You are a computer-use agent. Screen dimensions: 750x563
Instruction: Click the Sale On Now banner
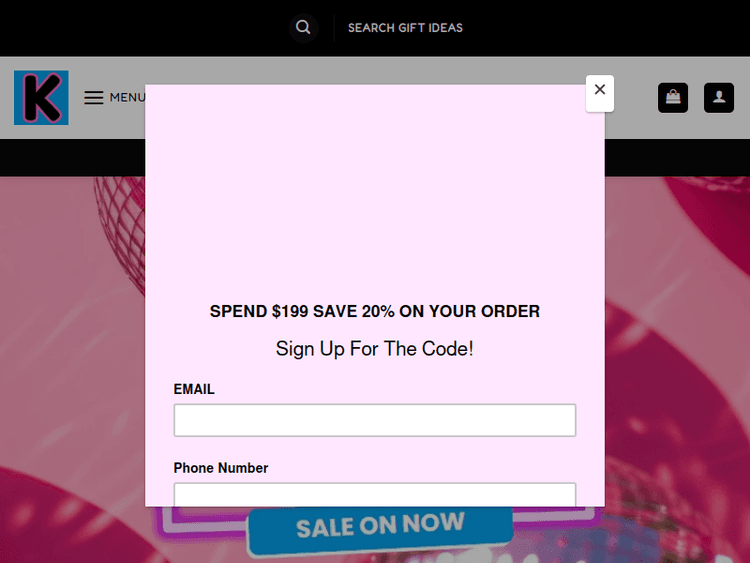tap(380, 527)
